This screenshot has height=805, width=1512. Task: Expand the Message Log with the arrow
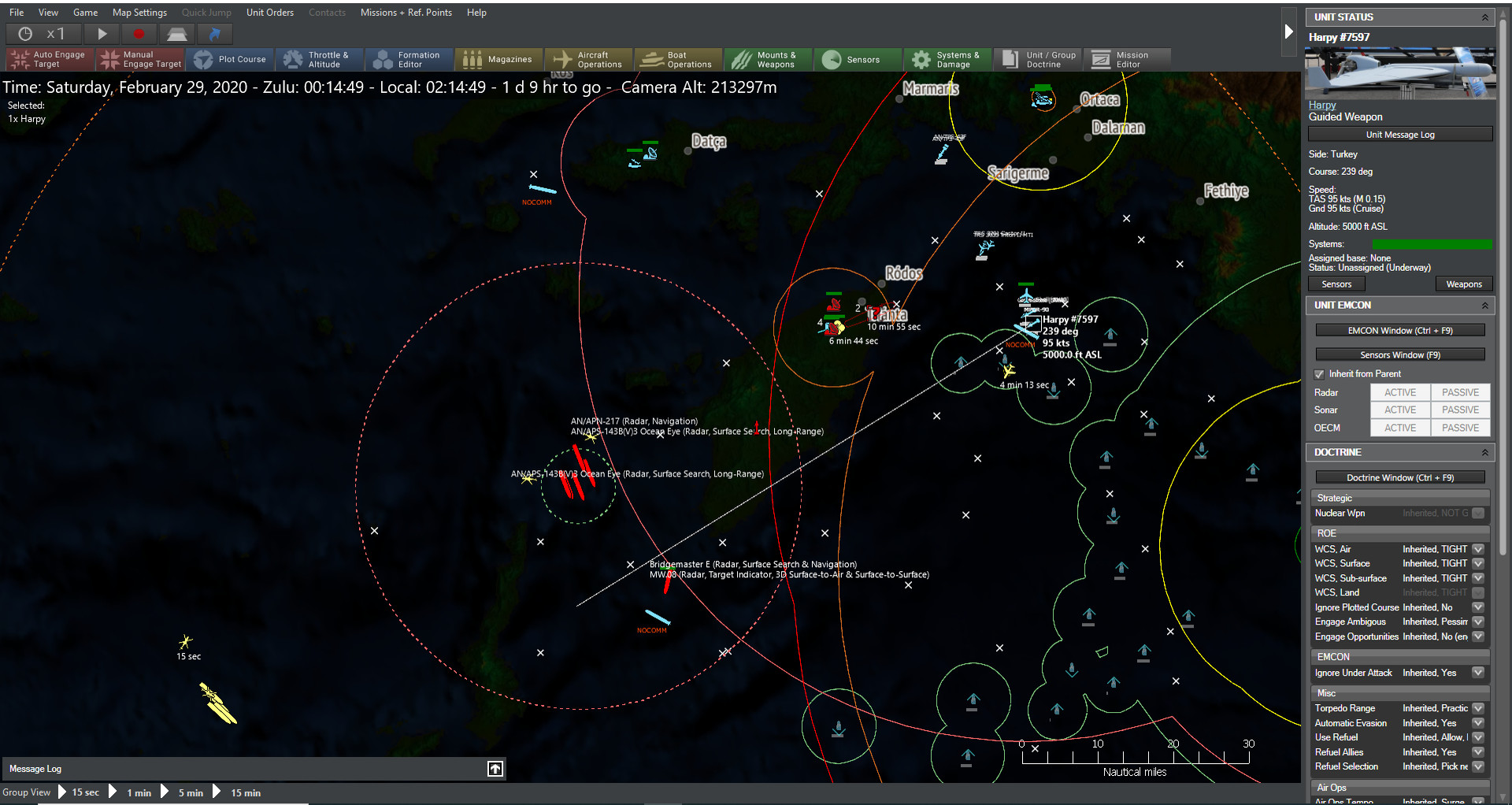(x=495, y=769)
